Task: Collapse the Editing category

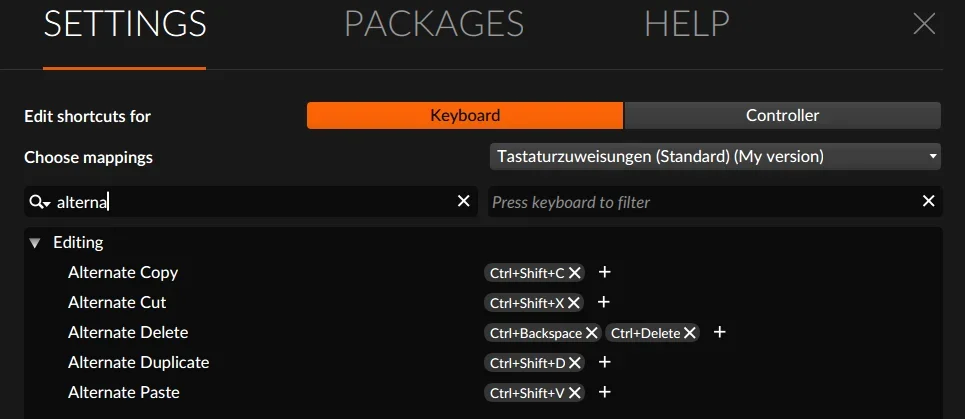Action: (36, 242)
